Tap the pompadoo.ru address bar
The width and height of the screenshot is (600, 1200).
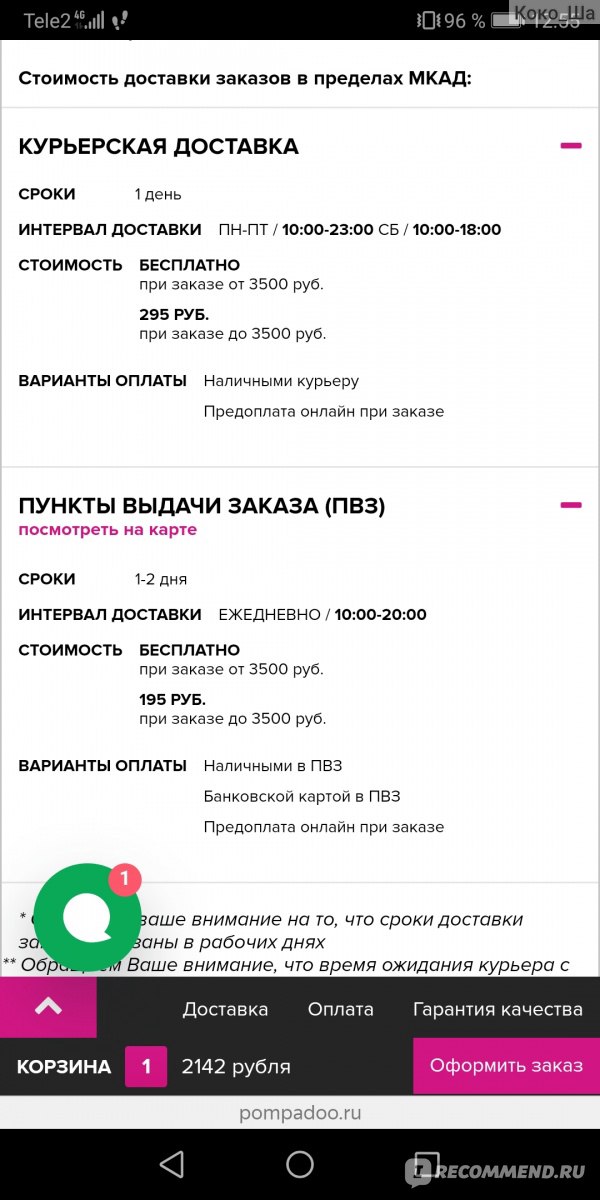(300, 1113)
